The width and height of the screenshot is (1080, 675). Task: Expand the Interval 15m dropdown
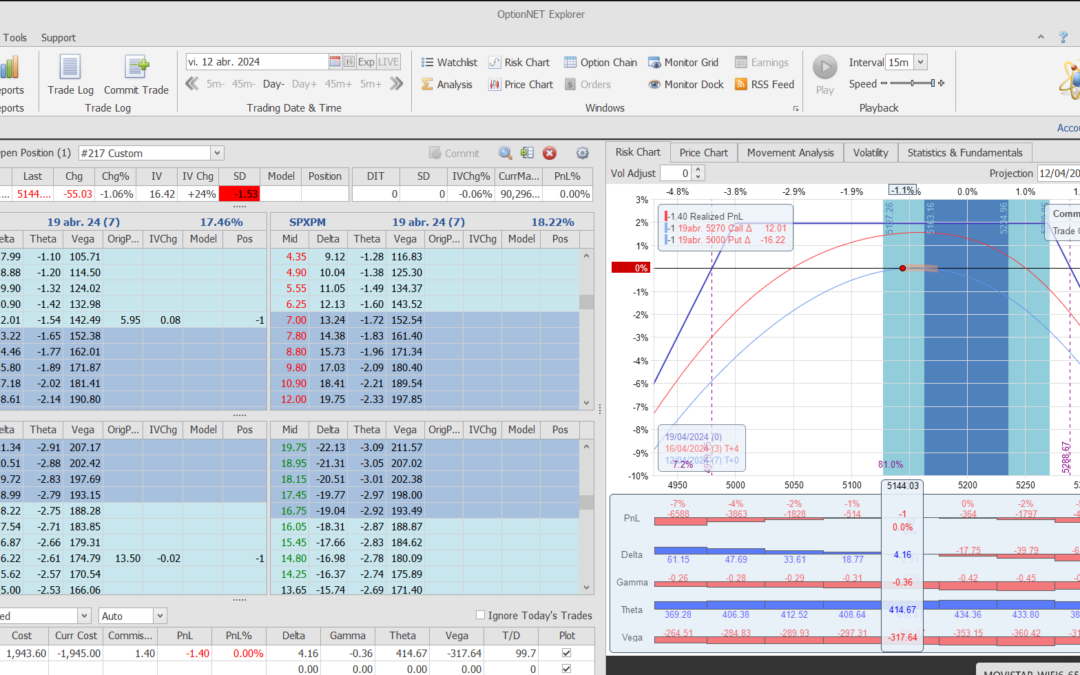(x=920, y=62)
